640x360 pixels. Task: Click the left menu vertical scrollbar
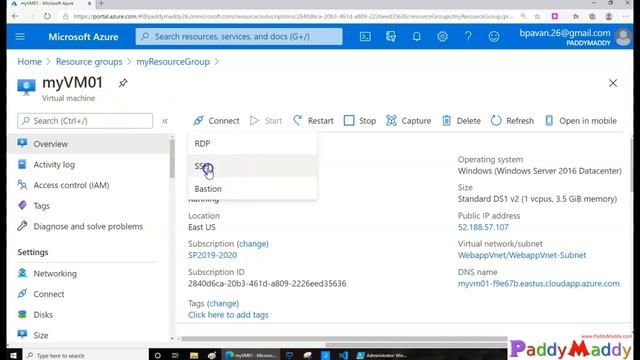pos(172,158)
